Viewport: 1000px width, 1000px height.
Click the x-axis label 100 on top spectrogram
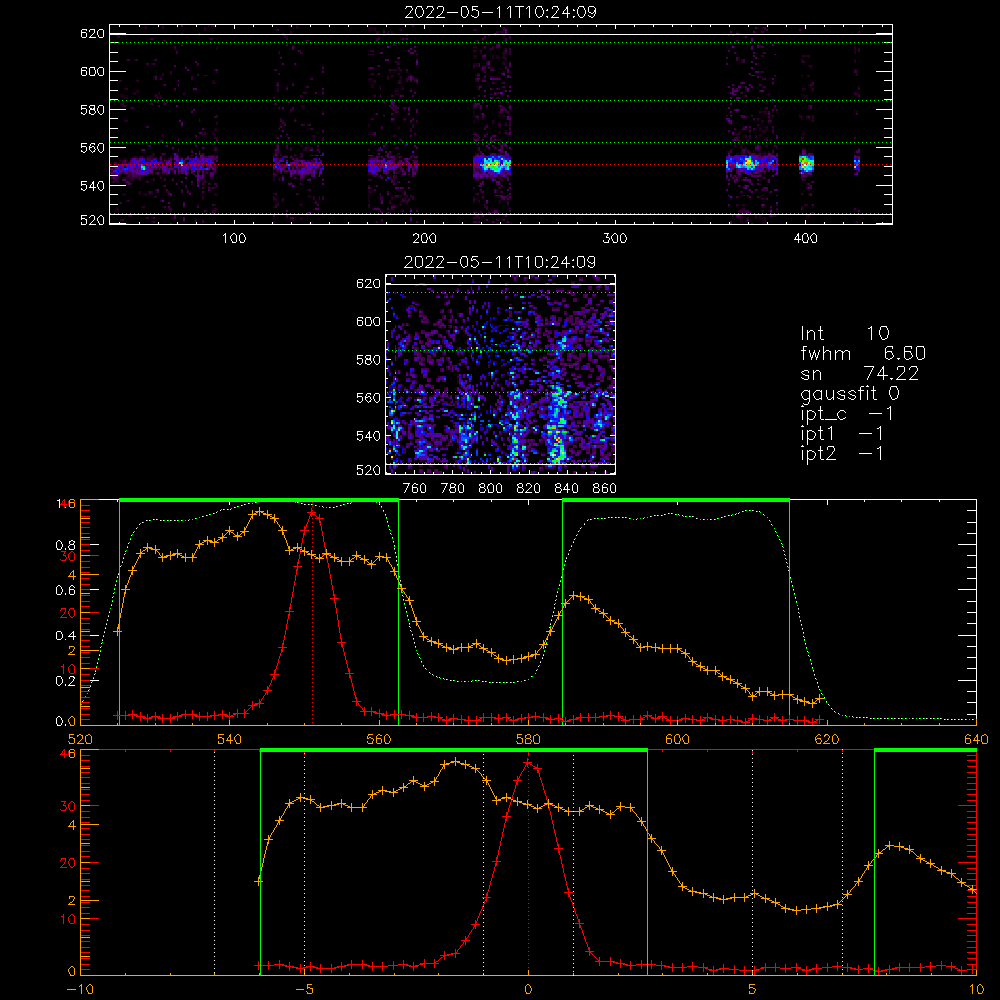[x=234, y=239]
